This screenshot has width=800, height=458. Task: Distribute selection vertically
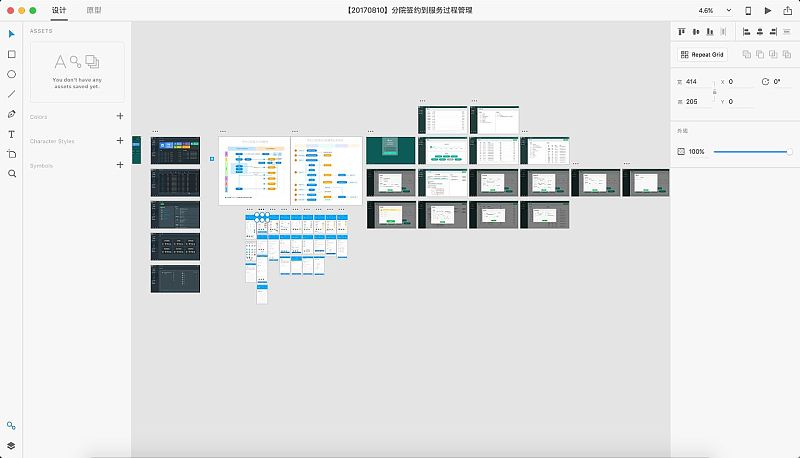[x=787, y=32]
